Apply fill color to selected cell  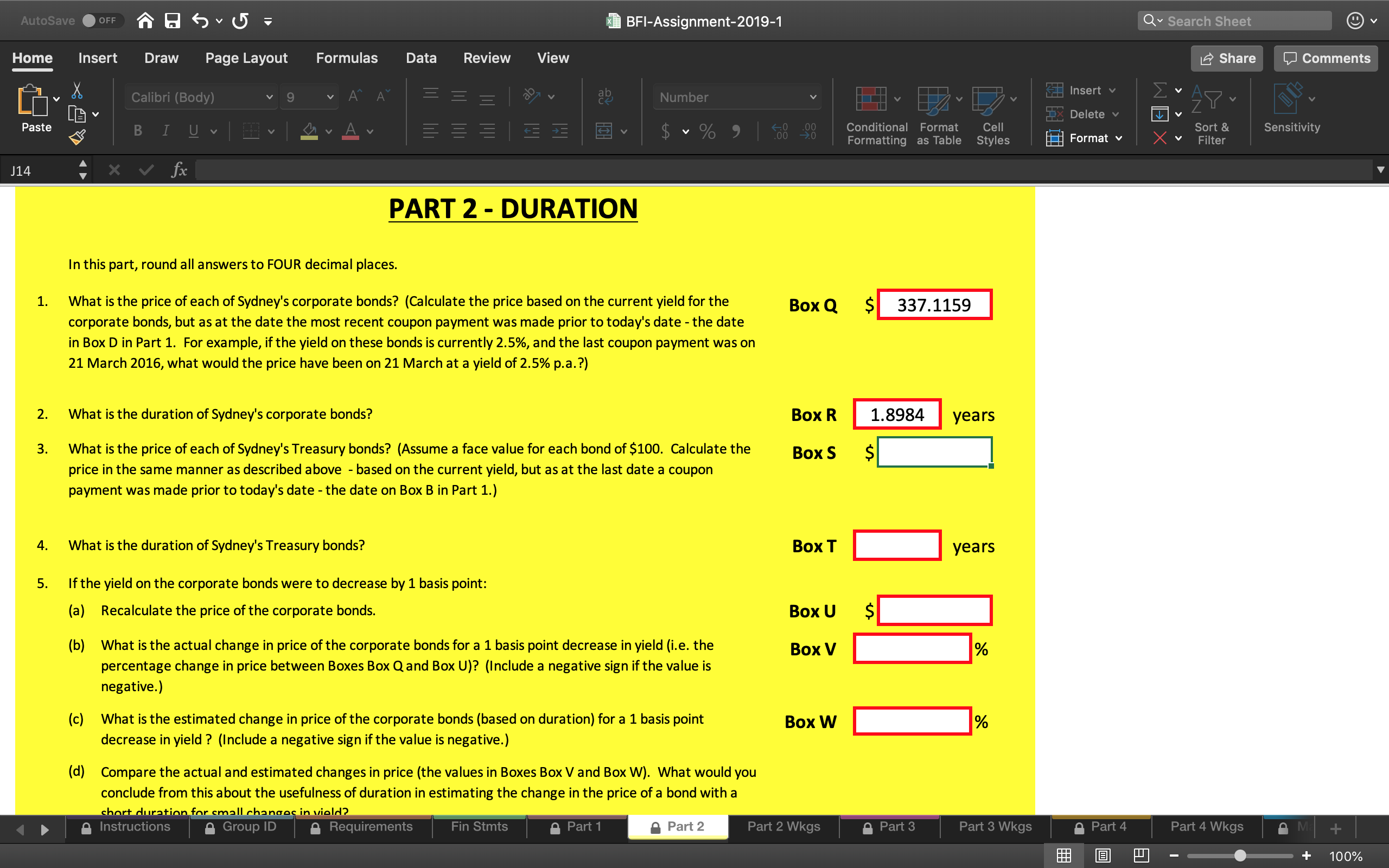pos(310,131)
